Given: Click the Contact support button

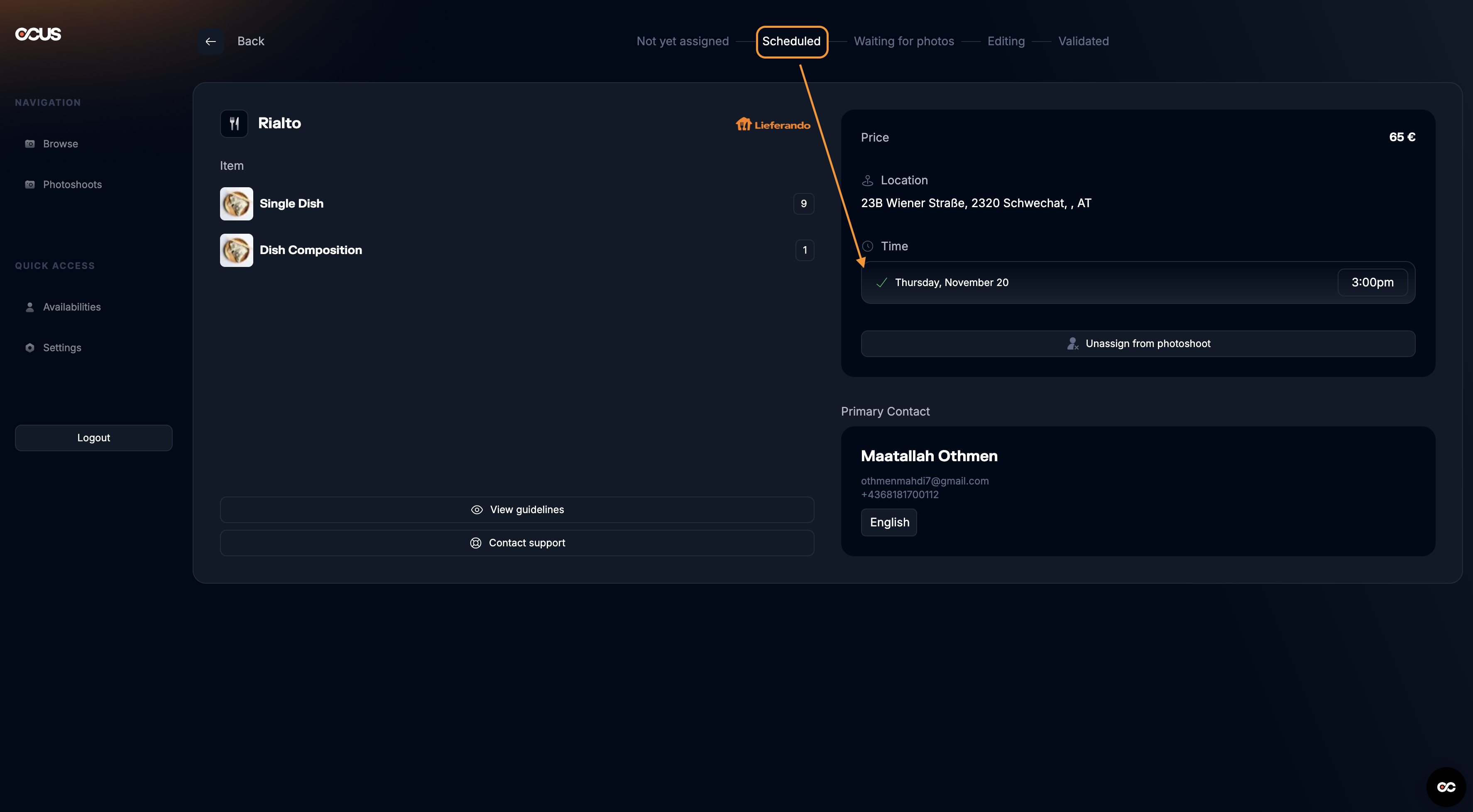Looking at the screenshot, I should point(517,543).
